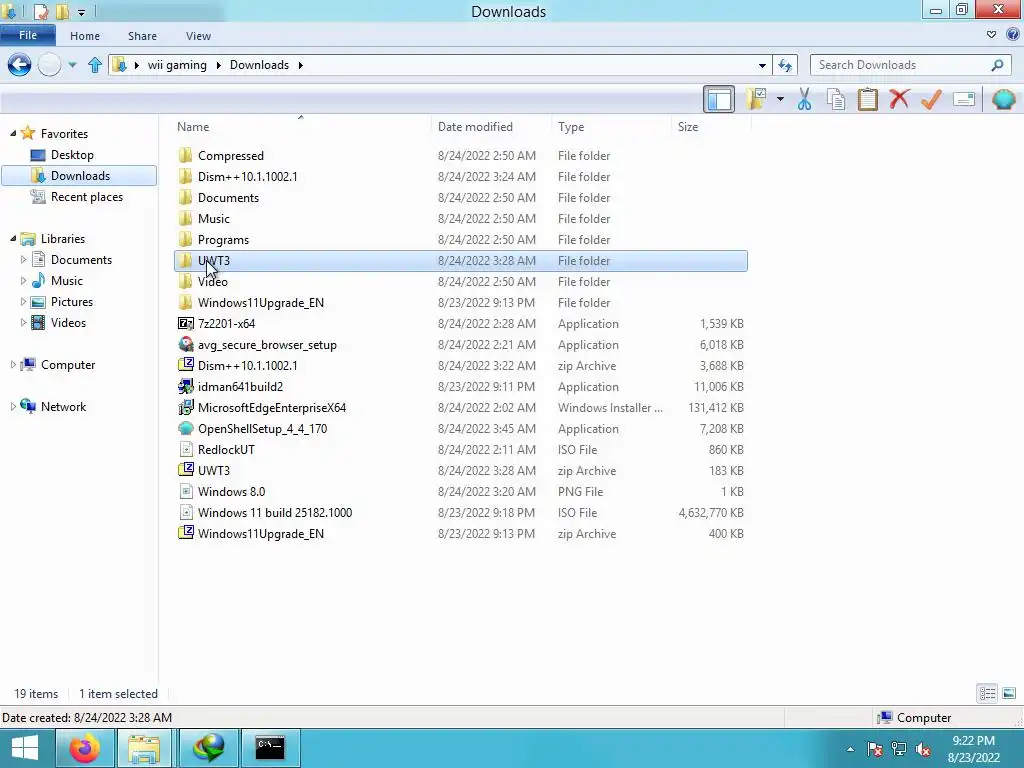Open Classic Explorer settings shell icon

1004,99
